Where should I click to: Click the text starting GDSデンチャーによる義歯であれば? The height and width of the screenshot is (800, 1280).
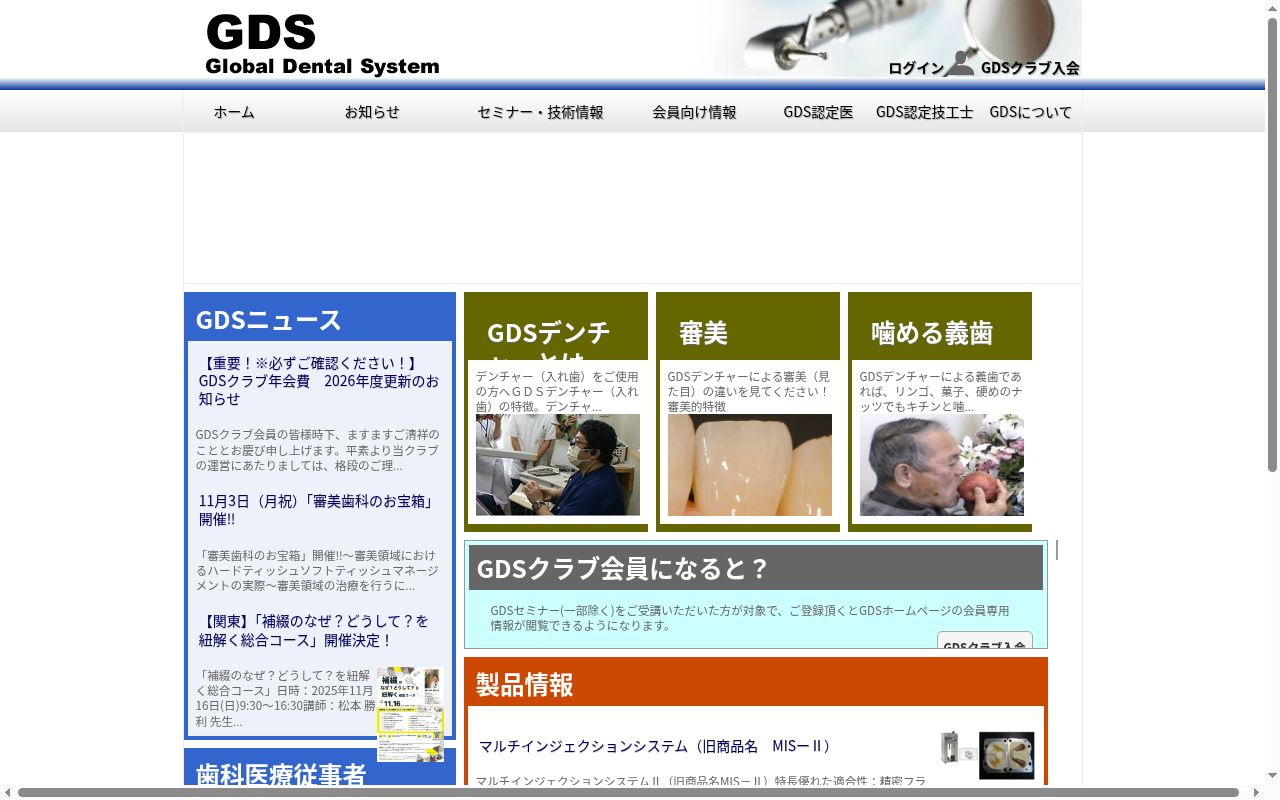click(x=941, y=391)
